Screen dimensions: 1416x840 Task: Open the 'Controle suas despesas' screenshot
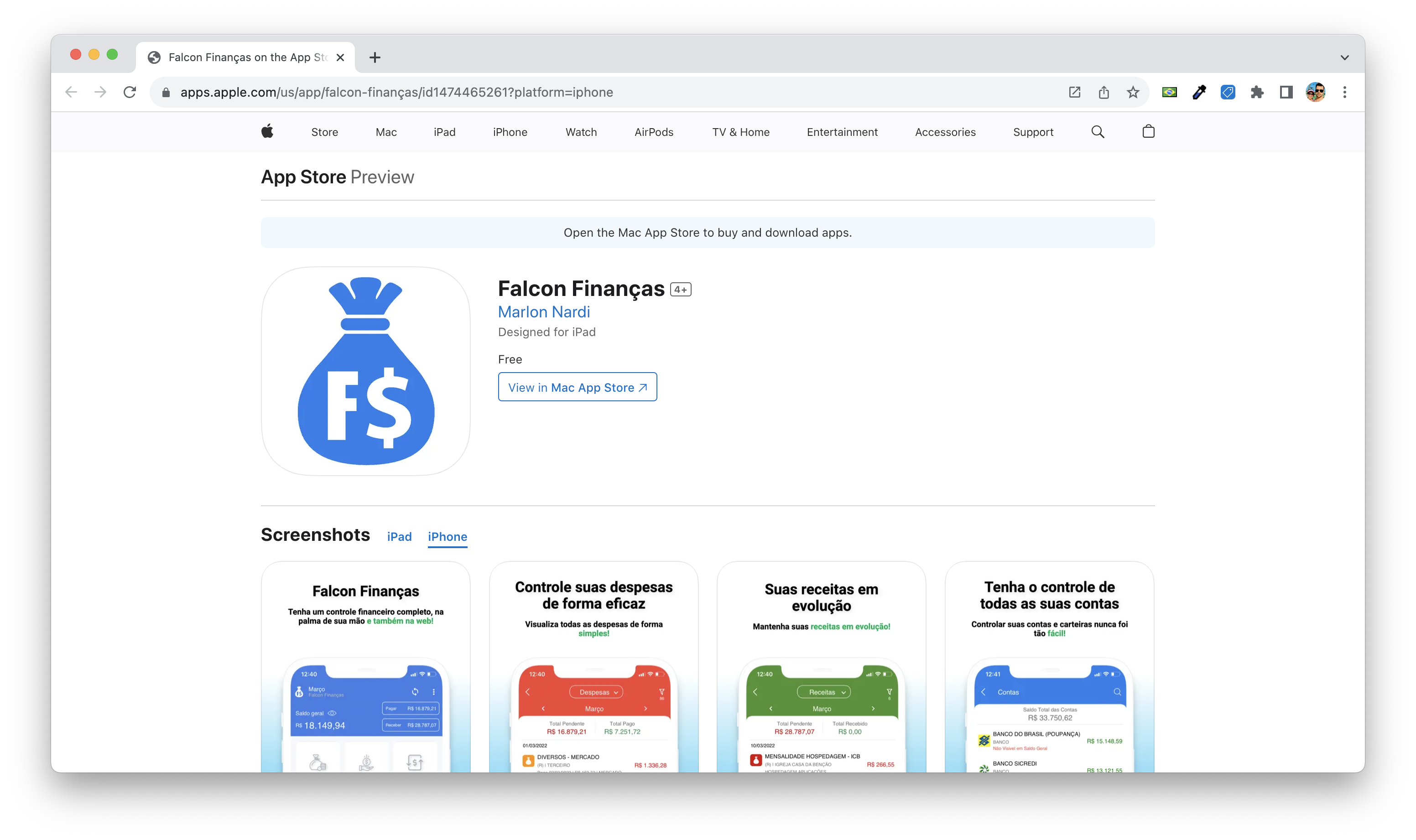point(593,667)
